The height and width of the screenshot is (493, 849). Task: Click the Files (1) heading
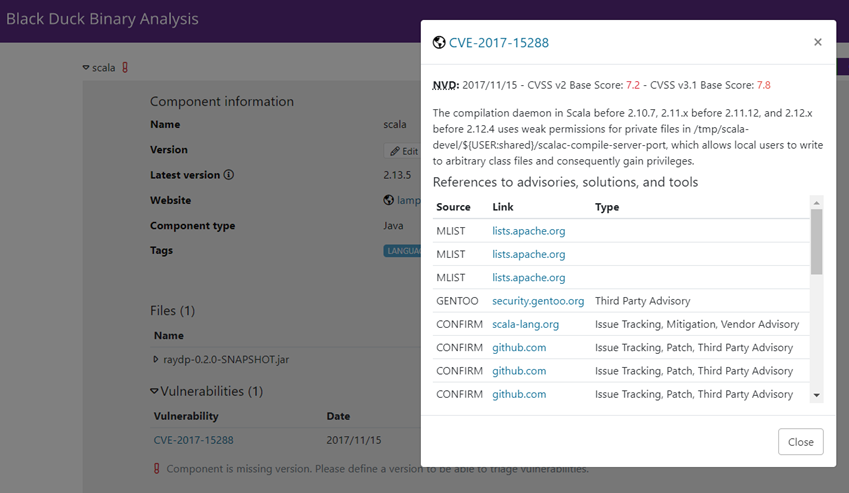pyautogui.click(x=172, y=311)
